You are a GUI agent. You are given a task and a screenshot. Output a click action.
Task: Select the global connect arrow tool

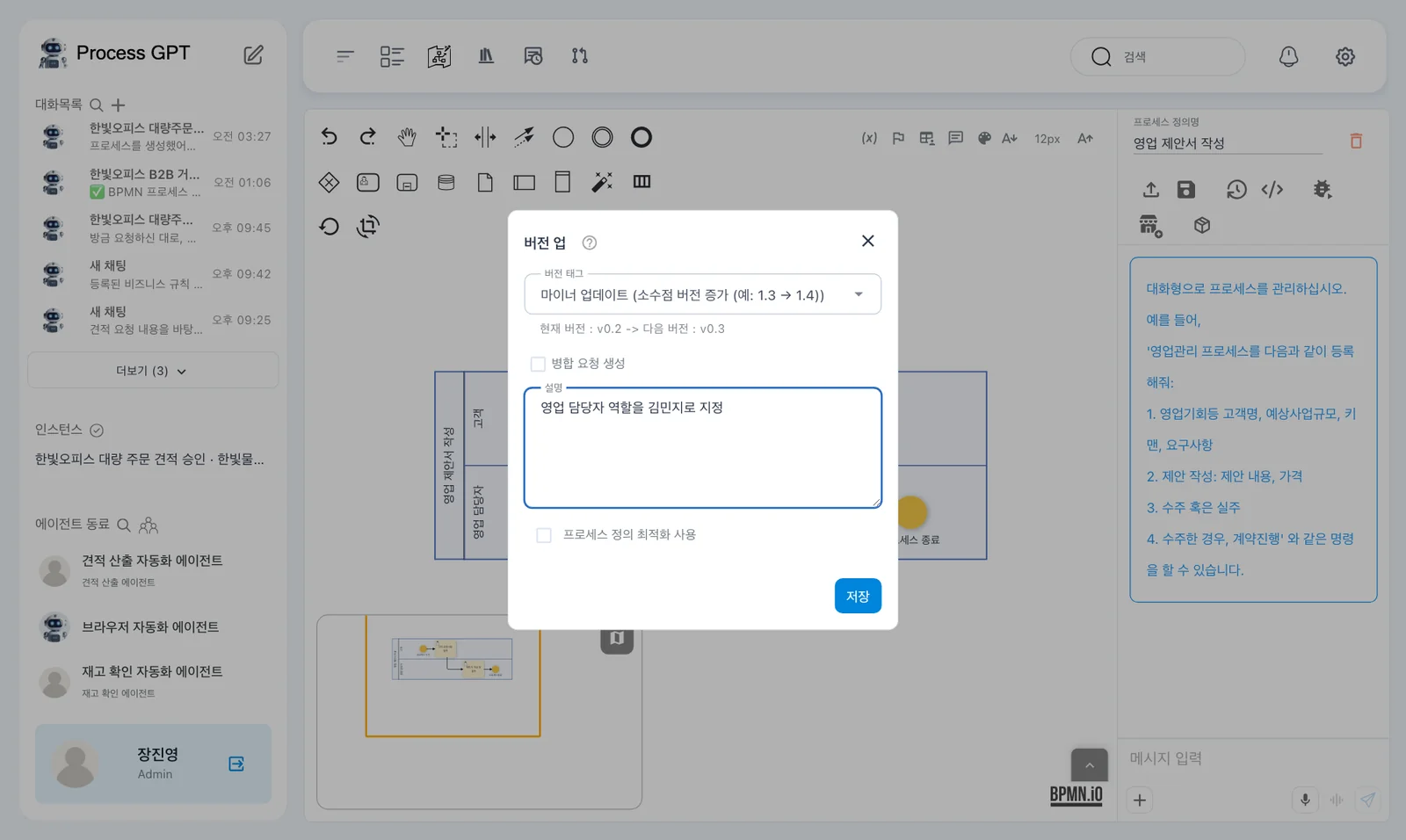pyautogui.click(x=525, y=137)
